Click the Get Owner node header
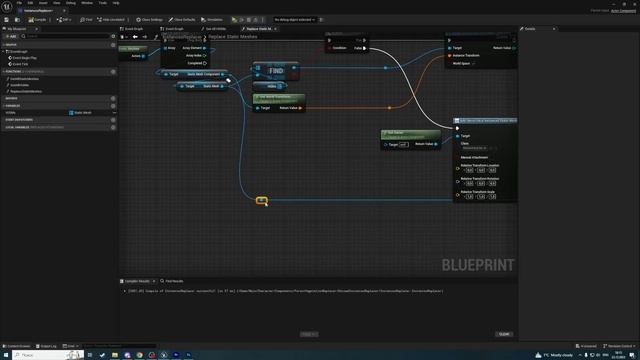The image size is (640, 360). 411,134
